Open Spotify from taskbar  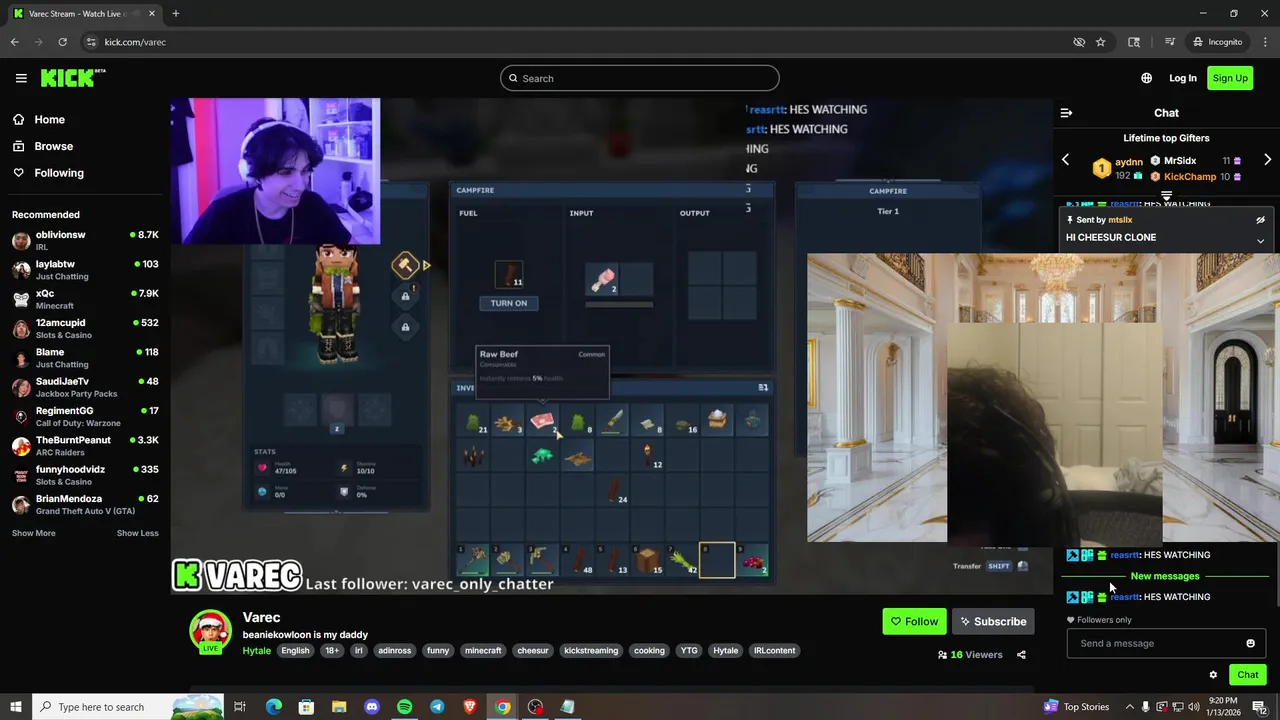pyautogui.click(x=404, y=707)
